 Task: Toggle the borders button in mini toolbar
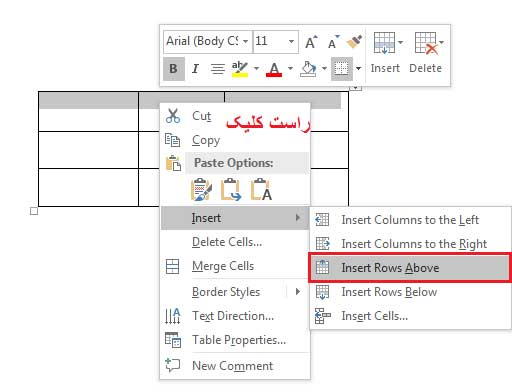(x=342, y=69)
